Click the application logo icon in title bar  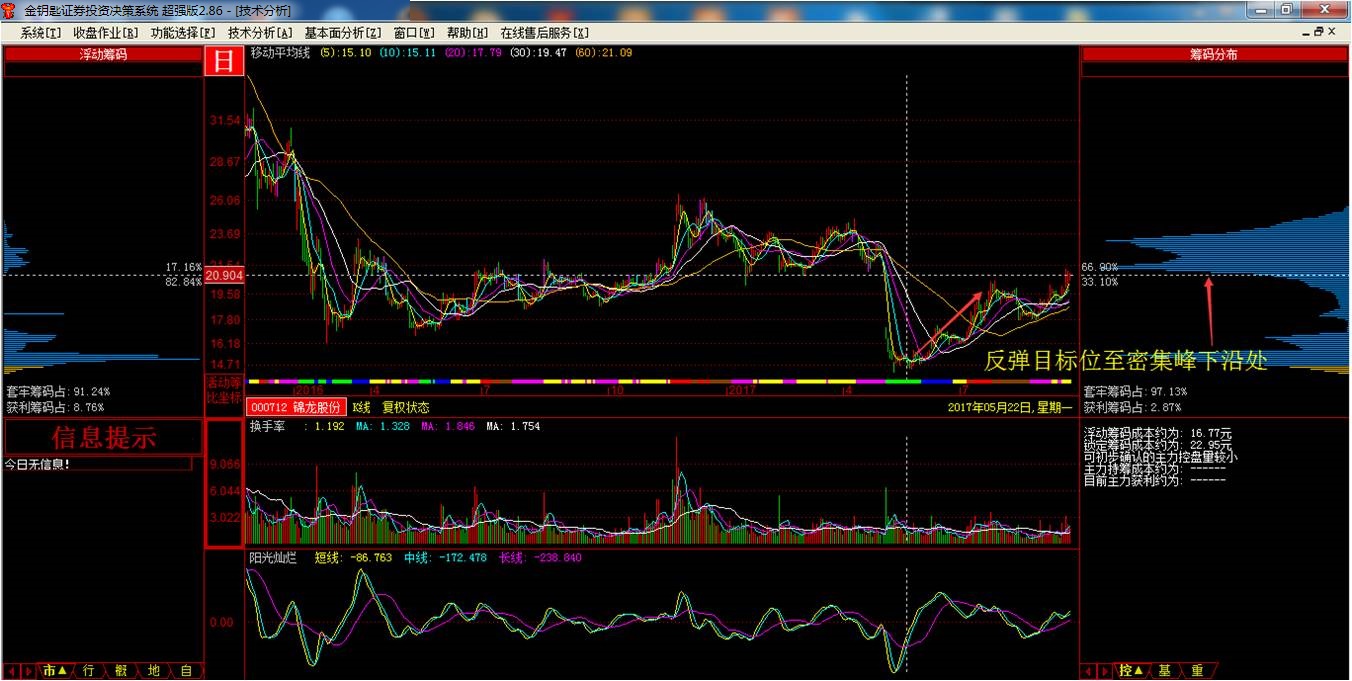click(11, 9)
